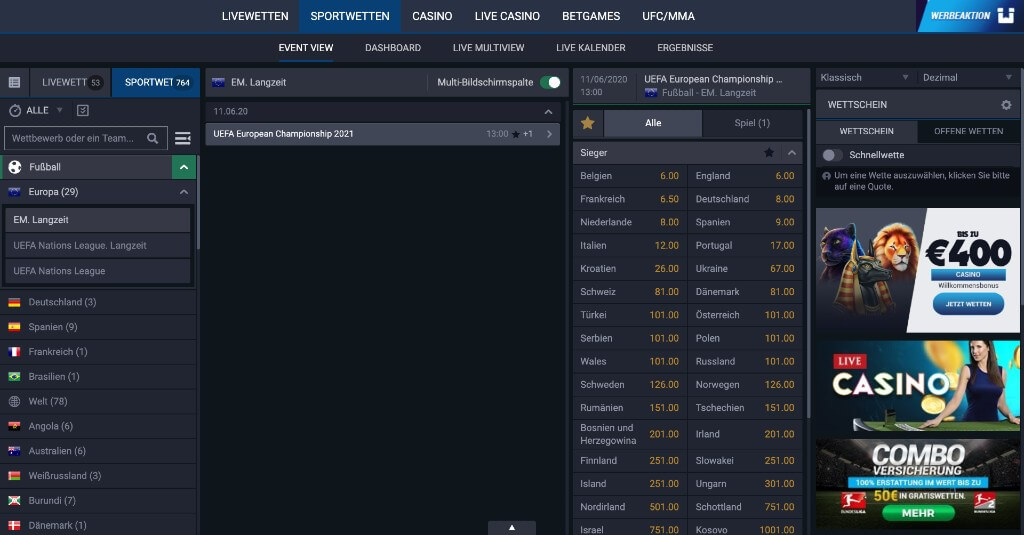The width and height of the screenshot is (1024, 535).
Task: Click the Burundi flag icon
Action: (14, 500)
